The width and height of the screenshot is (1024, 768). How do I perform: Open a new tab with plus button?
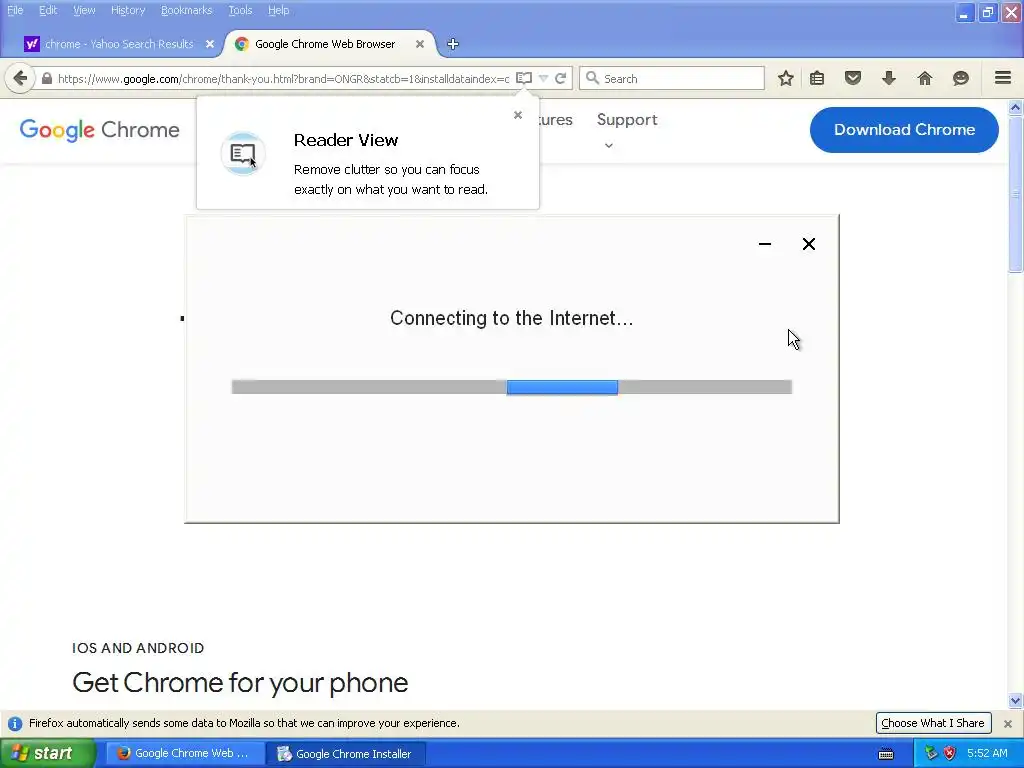click(x=453, y=44)
